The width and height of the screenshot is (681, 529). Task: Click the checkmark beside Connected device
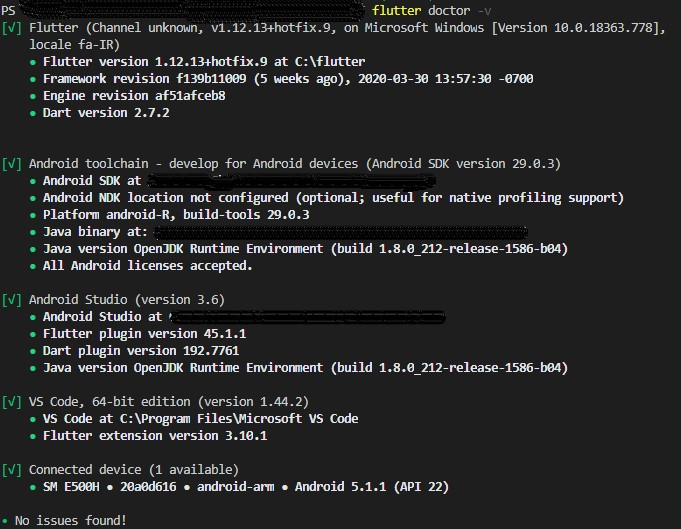[12, 470]
